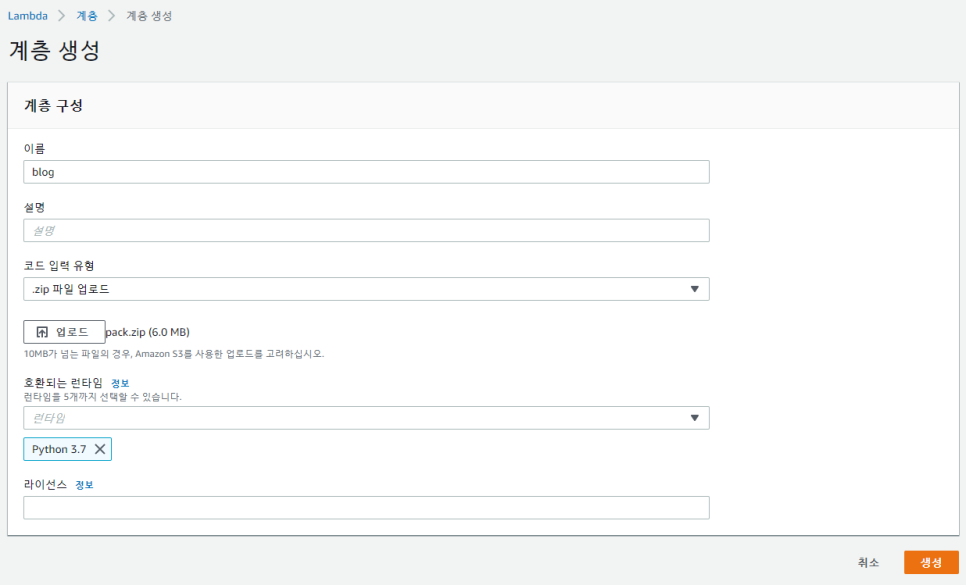
Task: Open 정보 link next to 호환되는 런타임
Action: [x=120, y=384]
